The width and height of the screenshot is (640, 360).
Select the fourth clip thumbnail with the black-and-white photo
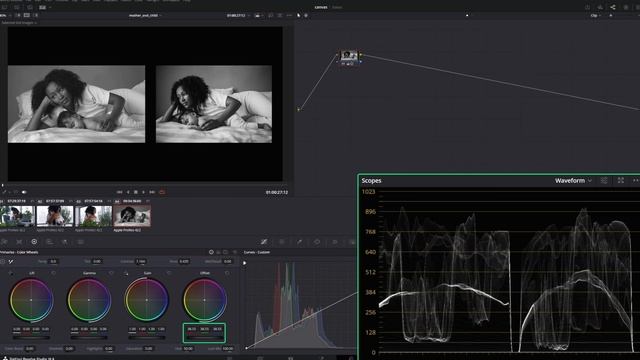coord(132,216)
